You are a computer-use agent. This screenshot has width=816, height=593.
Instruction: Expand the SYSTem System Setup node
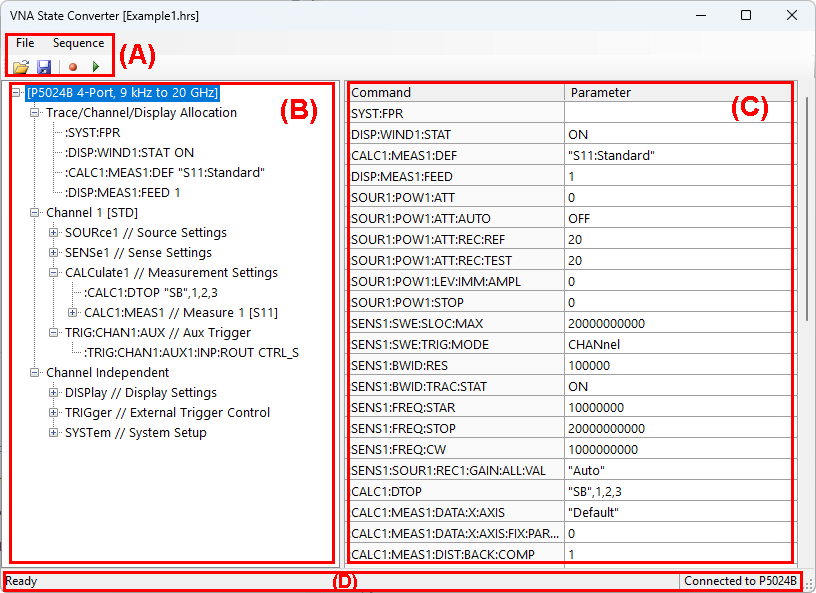54,433
